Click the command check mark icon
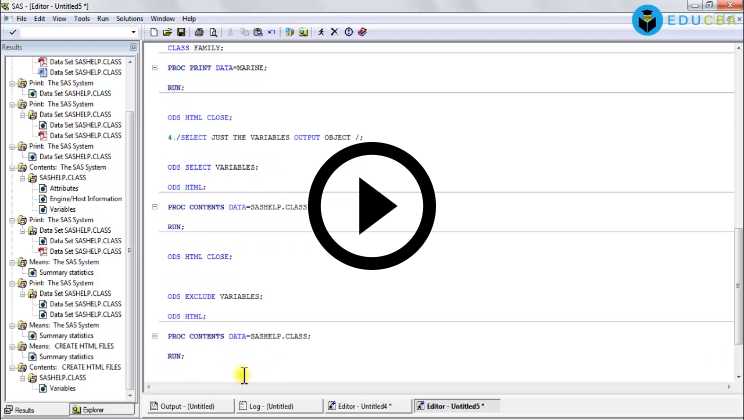744x420 pixels. pos(8,33)
